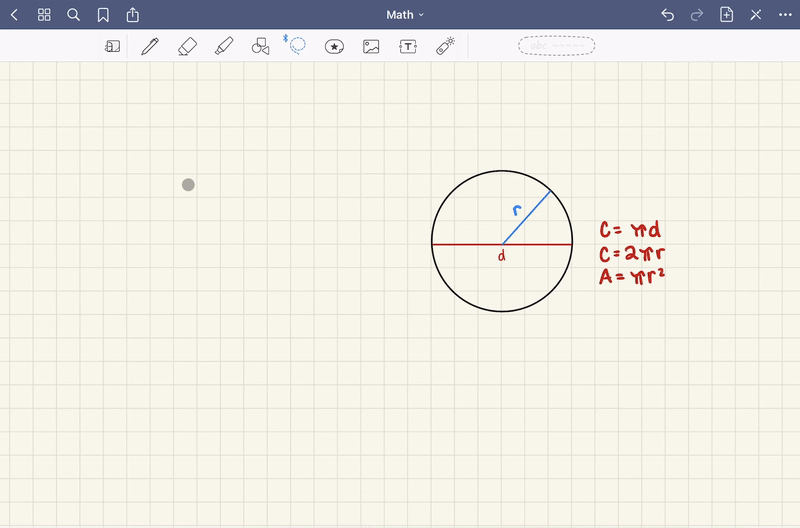Search within the notebook

pyautogui.click(x=73, y=15)
